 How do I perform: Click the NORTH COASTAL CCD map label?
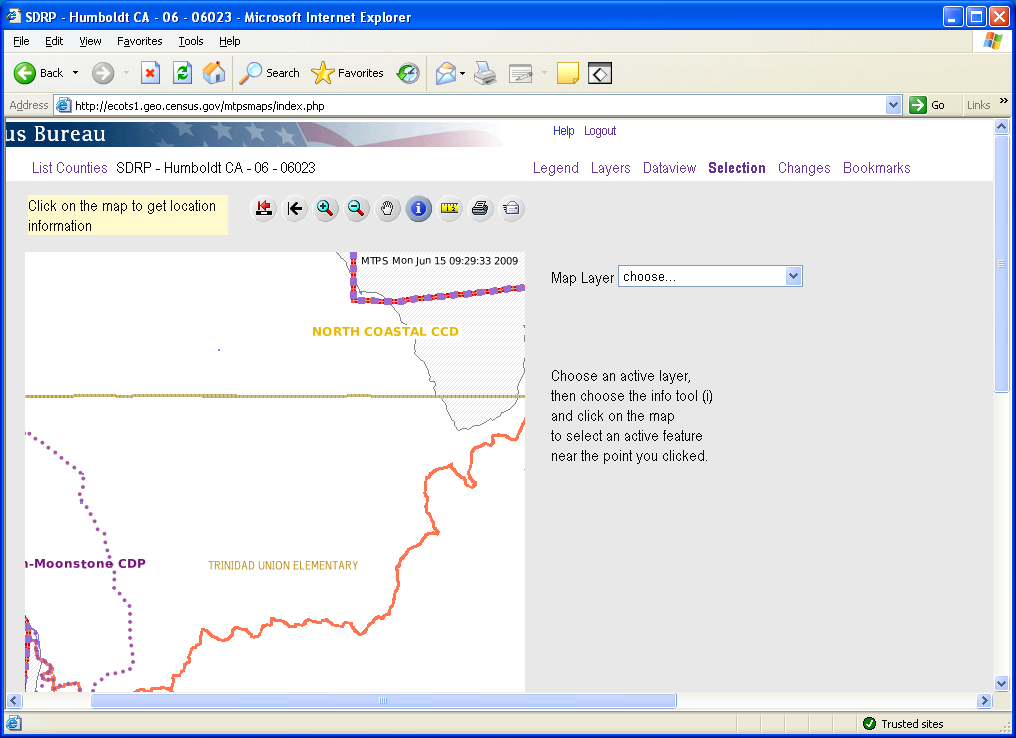click(x=386, y=331)
